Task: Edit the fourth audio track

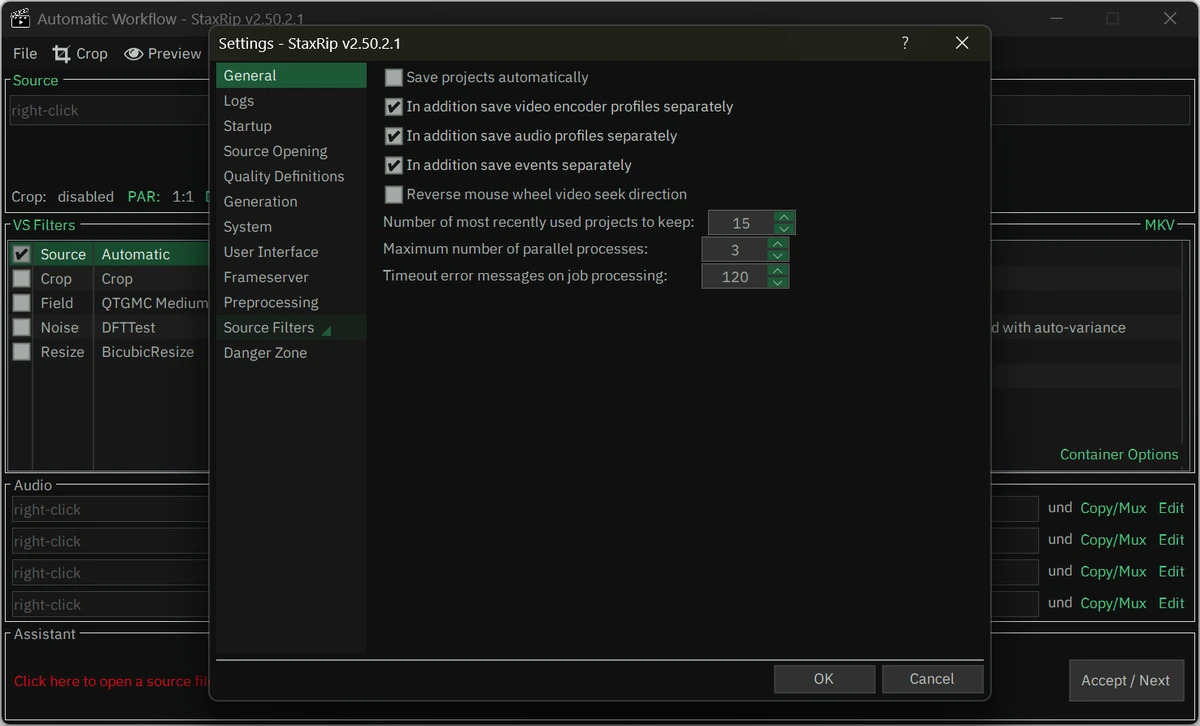Action: point(1171,604)
